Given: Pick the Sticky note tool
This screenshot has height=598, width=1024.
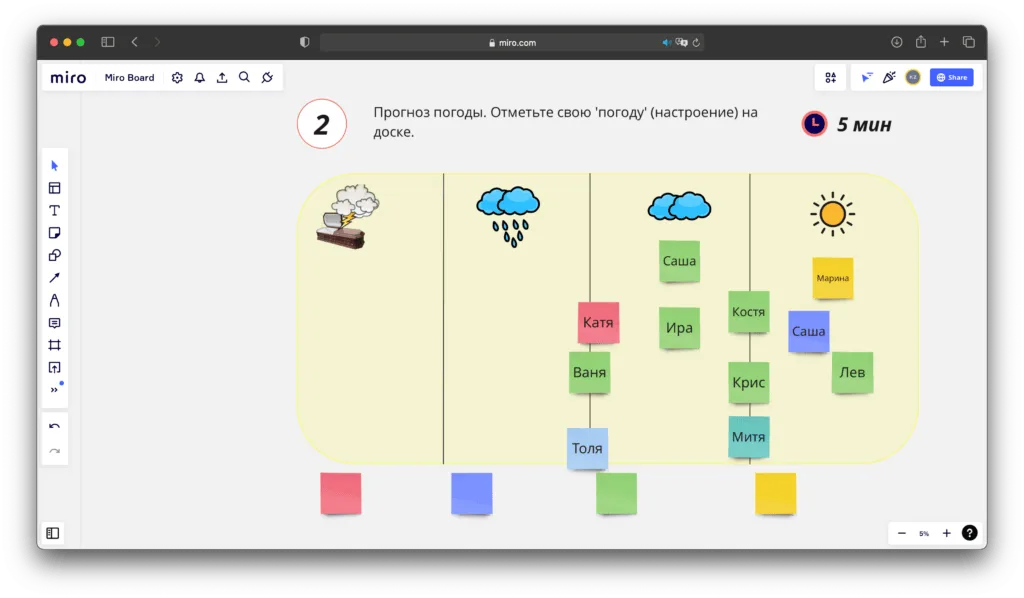Looking at the screenshot, I should pos(55,233).
